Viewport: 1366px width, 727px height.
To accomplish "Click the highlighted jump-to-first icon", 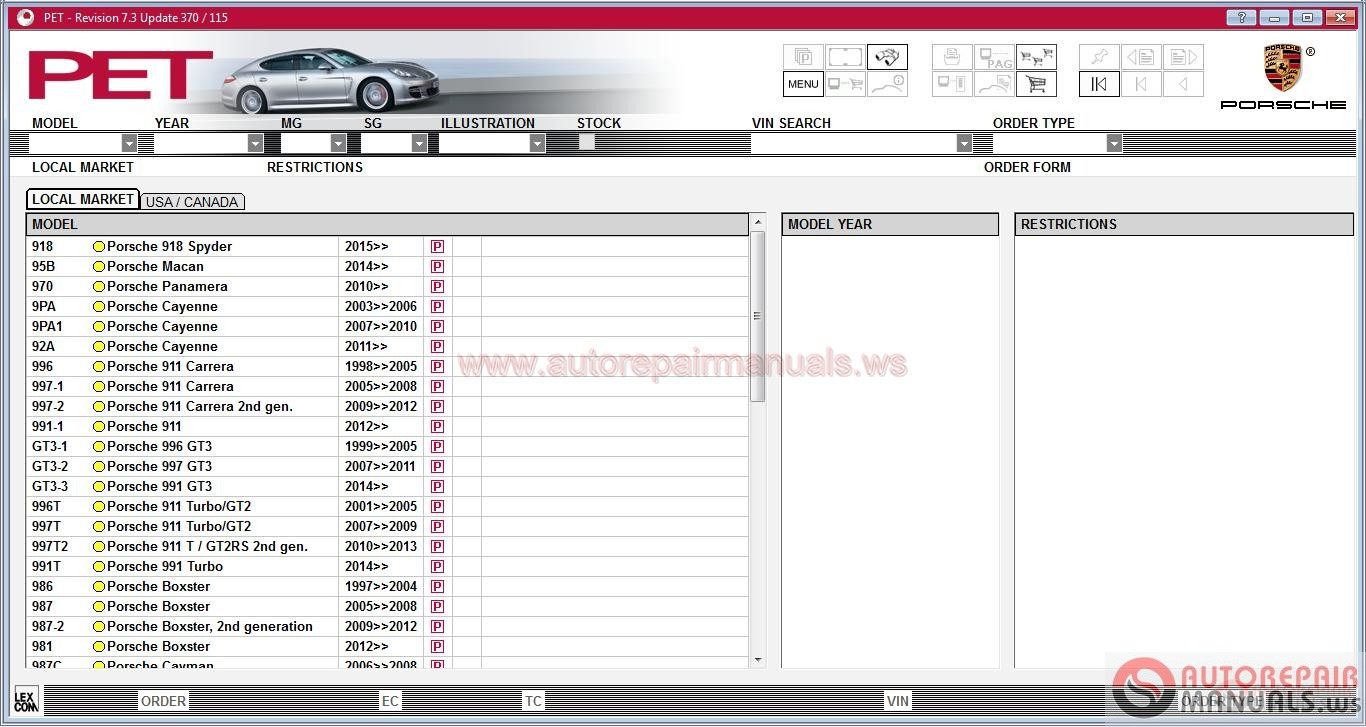I will click(x=1099, y=84).
